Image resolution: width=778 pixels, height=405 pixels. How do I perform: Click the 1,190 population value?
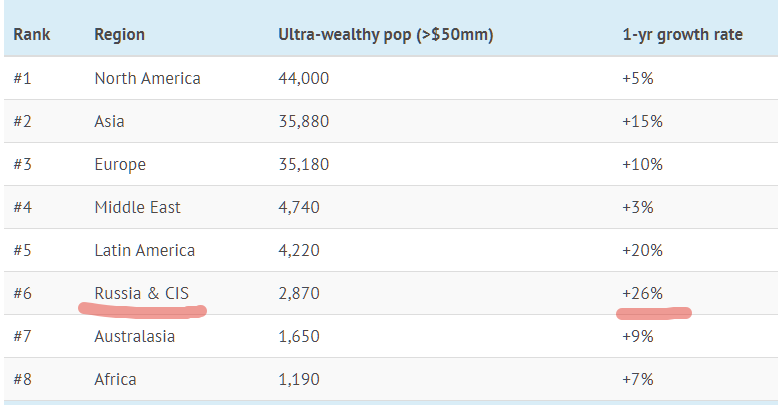tap(299, 379)
